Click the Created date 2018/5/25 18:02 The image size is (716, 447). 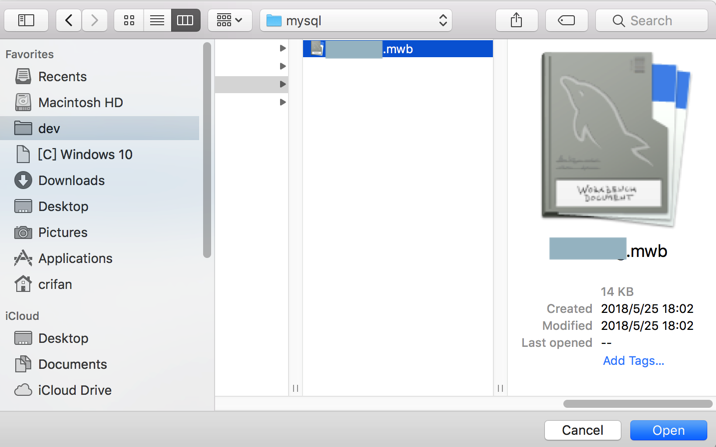[647, 309]
